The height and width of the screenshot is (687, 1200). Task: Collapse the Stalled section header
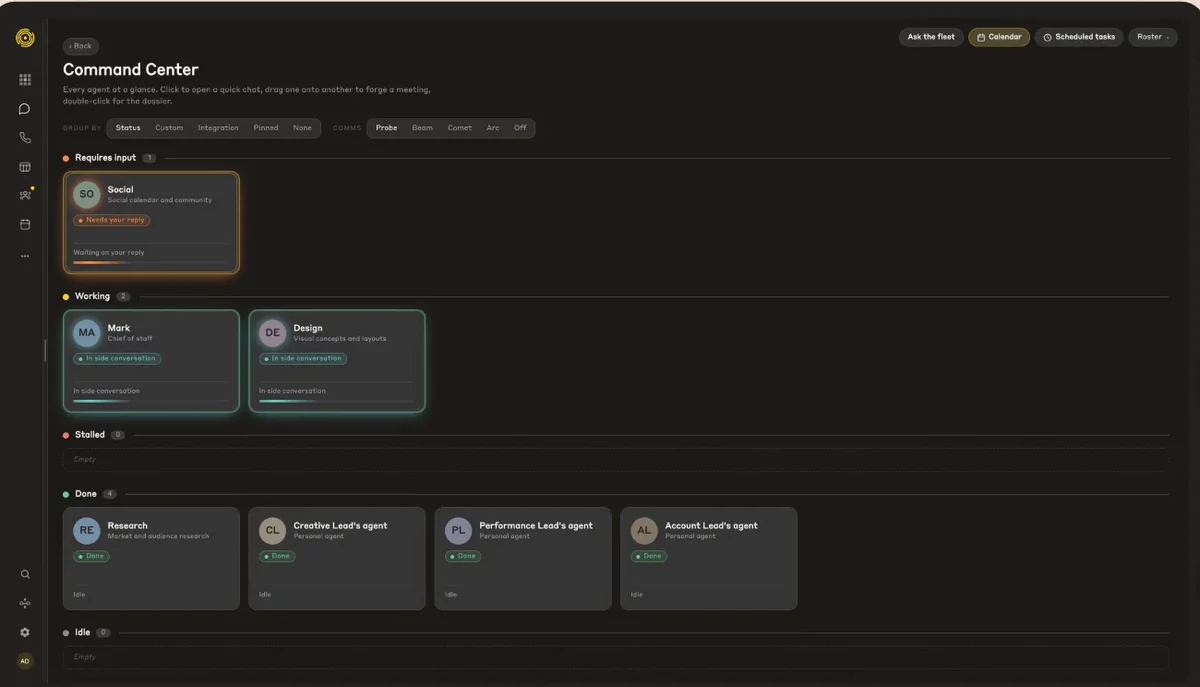(89, 435)
